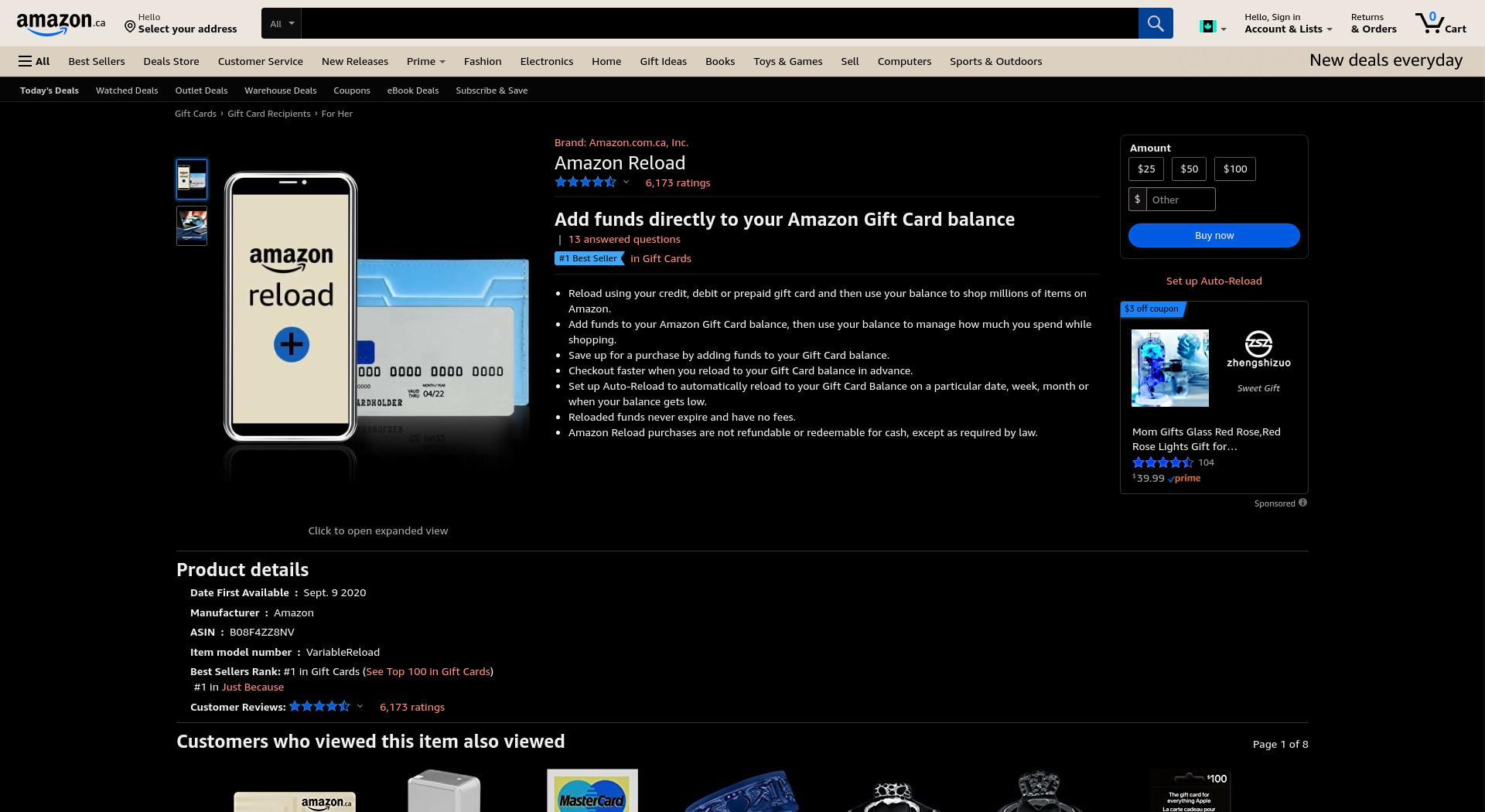Screen dimensions: 1485x812
Task: Open Mom Gifts Glass Red Rose ad title
Action: coord(1207,438)
